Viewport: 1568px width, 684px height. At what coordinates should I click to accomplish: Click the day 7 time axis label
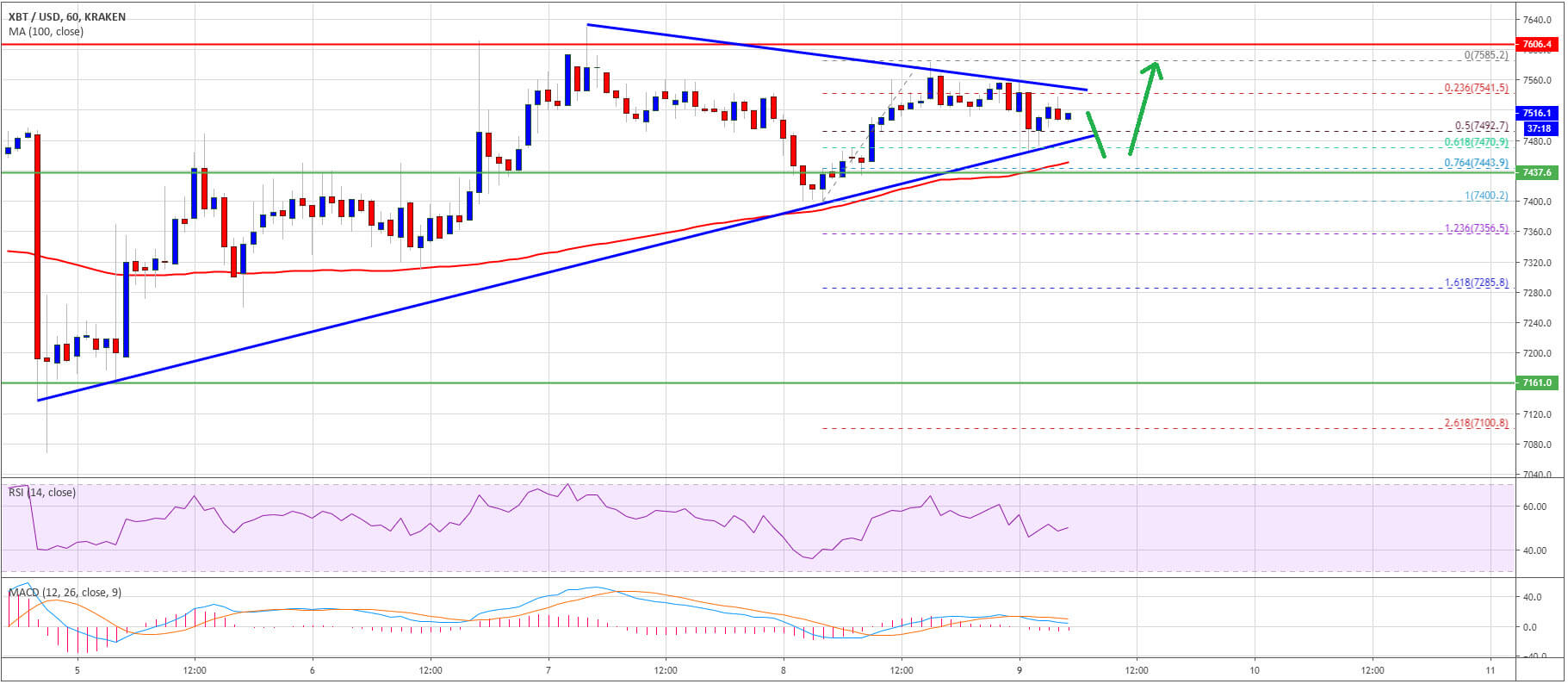click(548, 670)
